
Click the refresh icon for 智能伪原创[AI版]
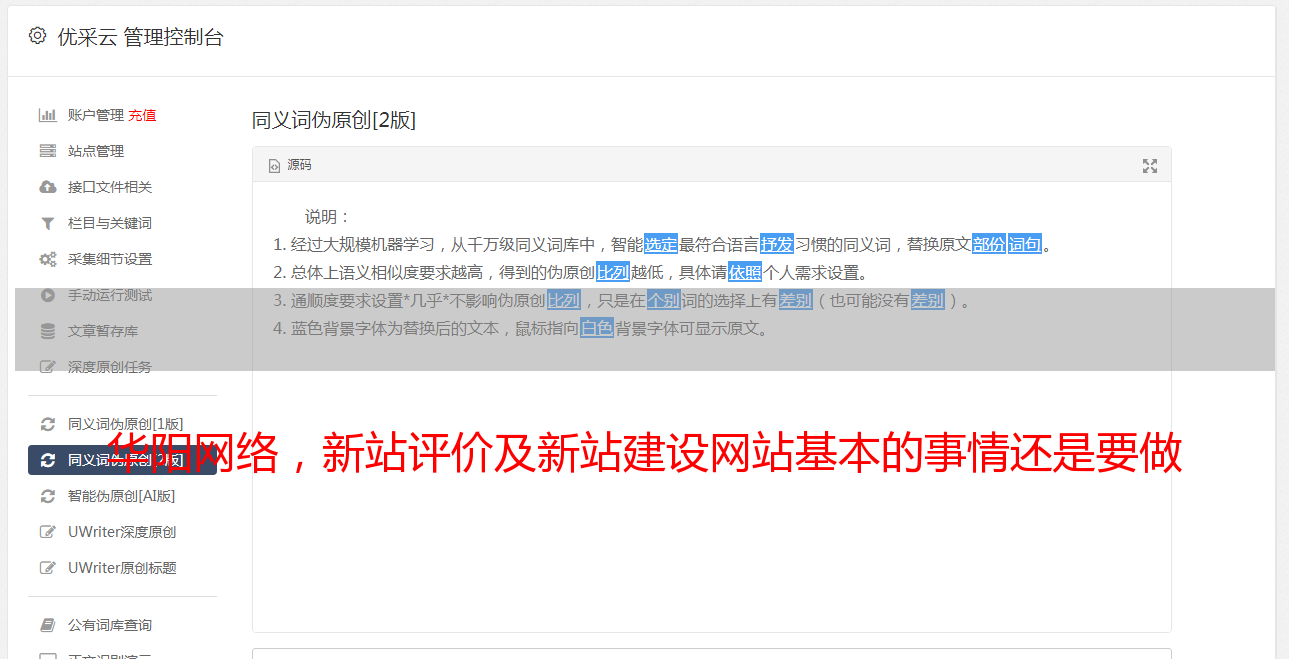pyautogui.click(x=47, y=496)
